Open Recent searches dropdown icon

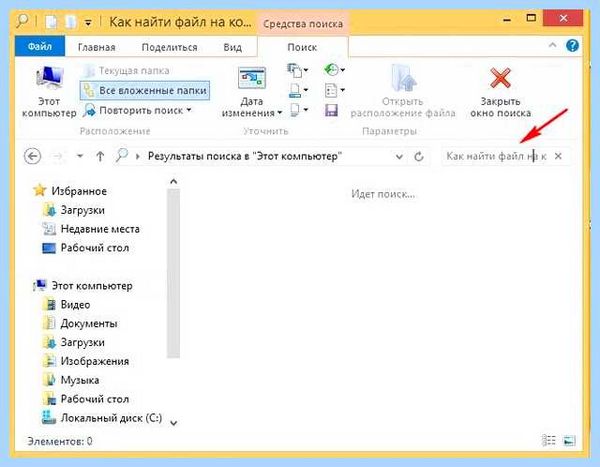[334, 70]
